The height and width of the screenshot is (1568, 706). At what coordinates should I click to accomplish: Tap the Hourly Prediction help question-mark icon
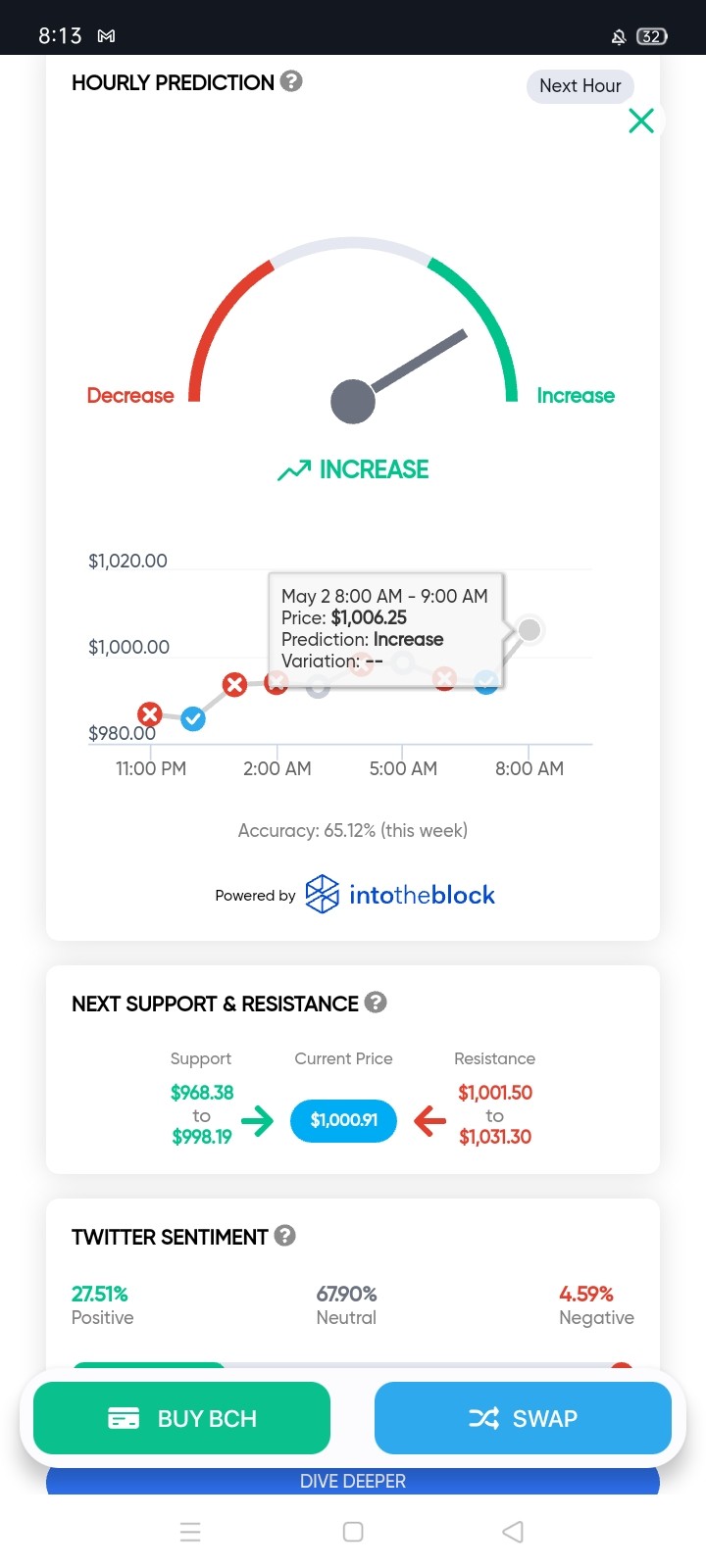point(291,81)
